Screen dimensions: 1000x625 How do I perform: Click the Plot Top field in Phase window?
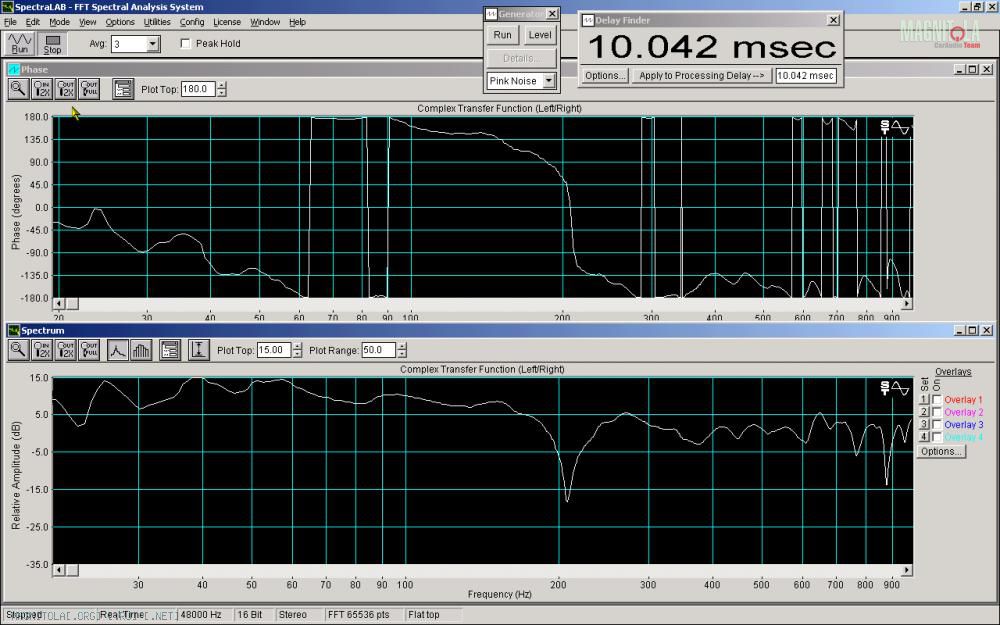(198, 89)
